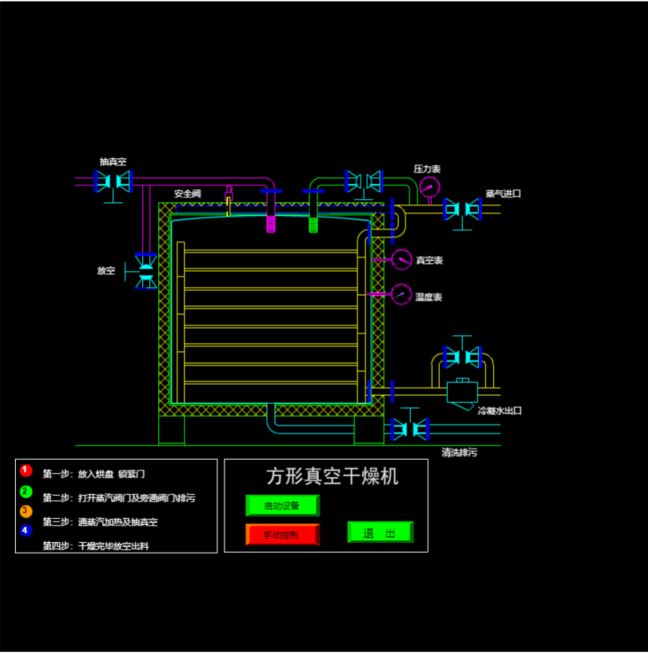This screenshot has width=648, height=653.
Task: Click the 清洗排污 drain valve
Action: coord(409,429)
